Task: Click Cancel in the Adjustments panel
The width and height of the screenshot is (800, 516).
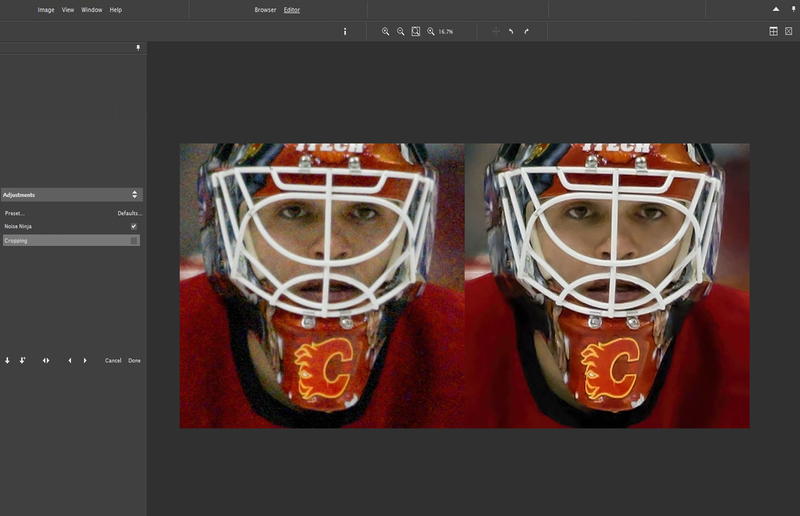Action: pyautogui.click(x=113, y=360)
